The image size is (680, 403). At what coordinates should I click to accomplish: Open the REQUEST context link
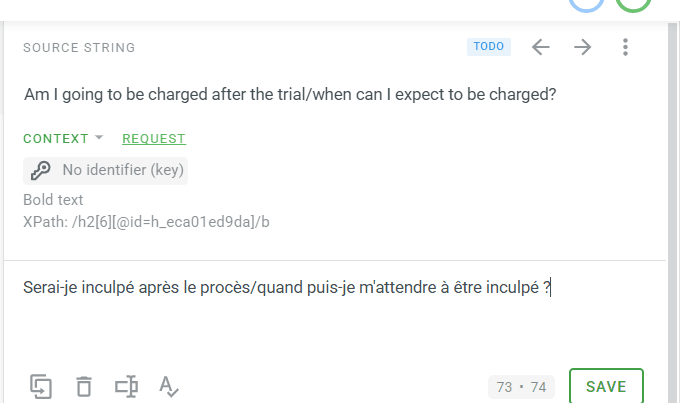[x=154, y=138]
